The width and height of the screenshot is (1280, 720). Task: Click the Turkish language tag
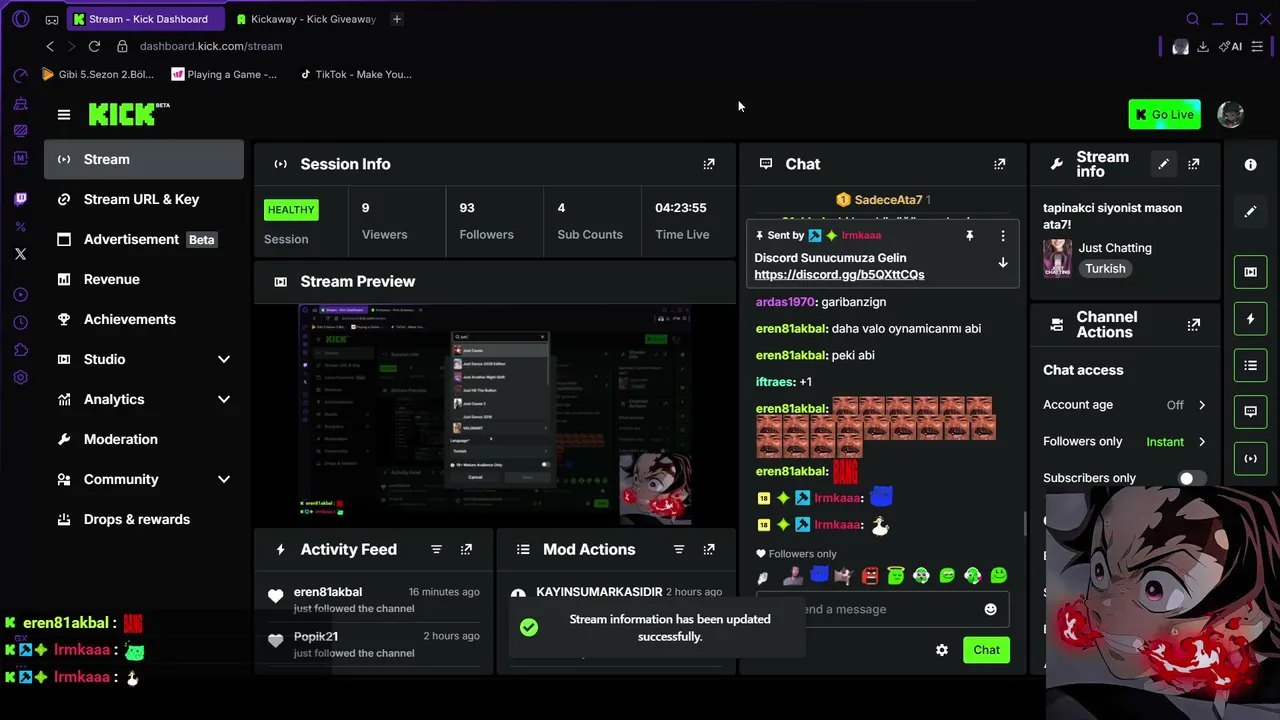(x=1105, y=269)
